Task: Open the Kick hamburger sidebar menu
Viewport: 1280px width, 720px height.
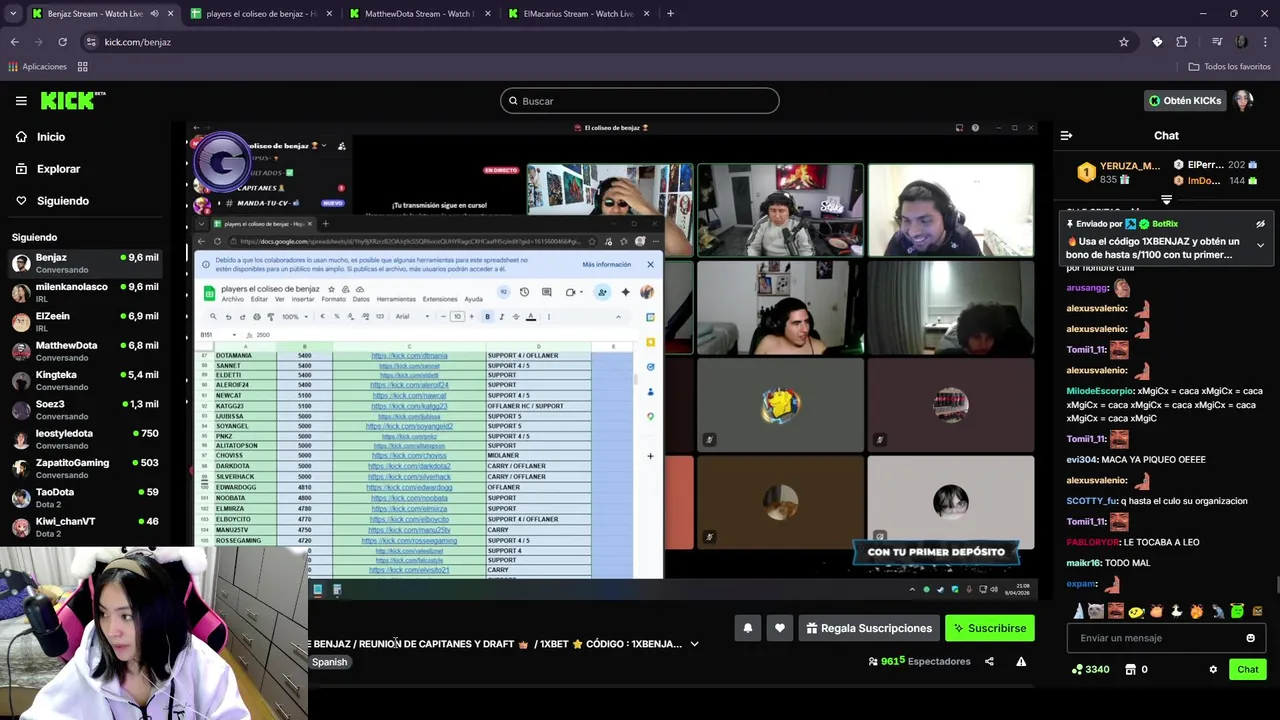Action: (21, 101)
